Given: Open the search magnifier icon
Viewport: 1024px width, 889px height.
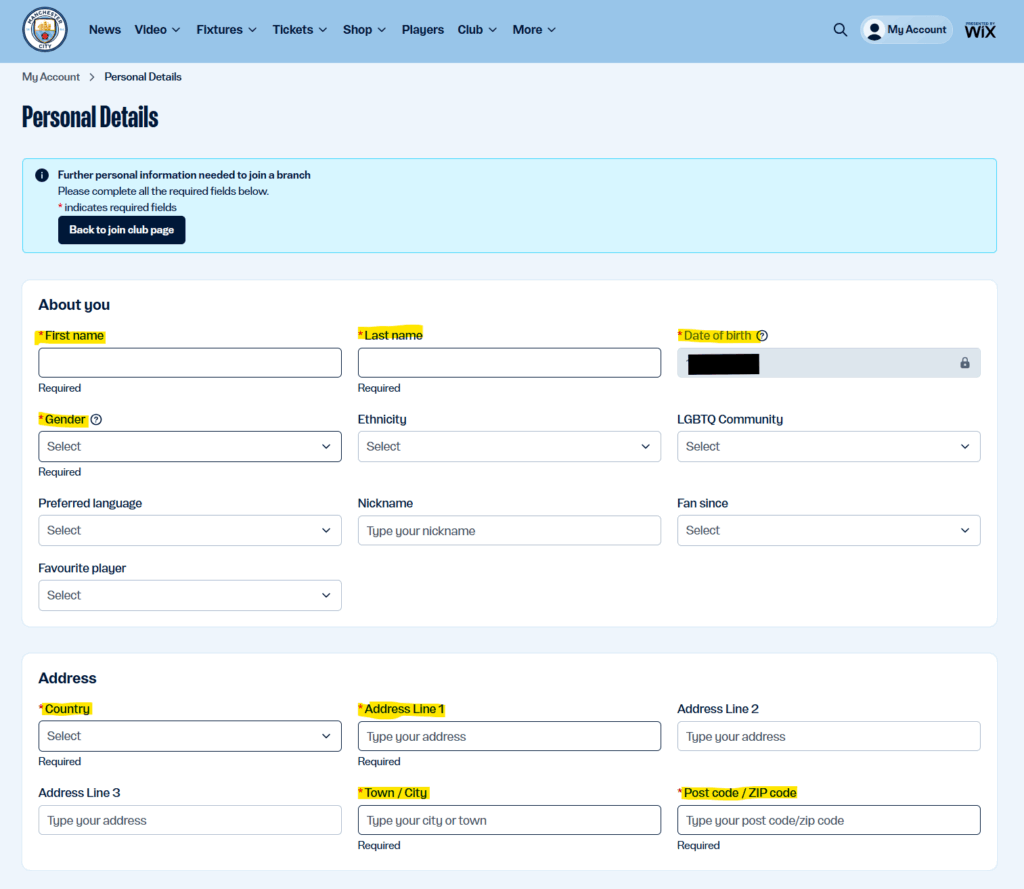Looking at the screenshot, I should (x=840, y=30).
